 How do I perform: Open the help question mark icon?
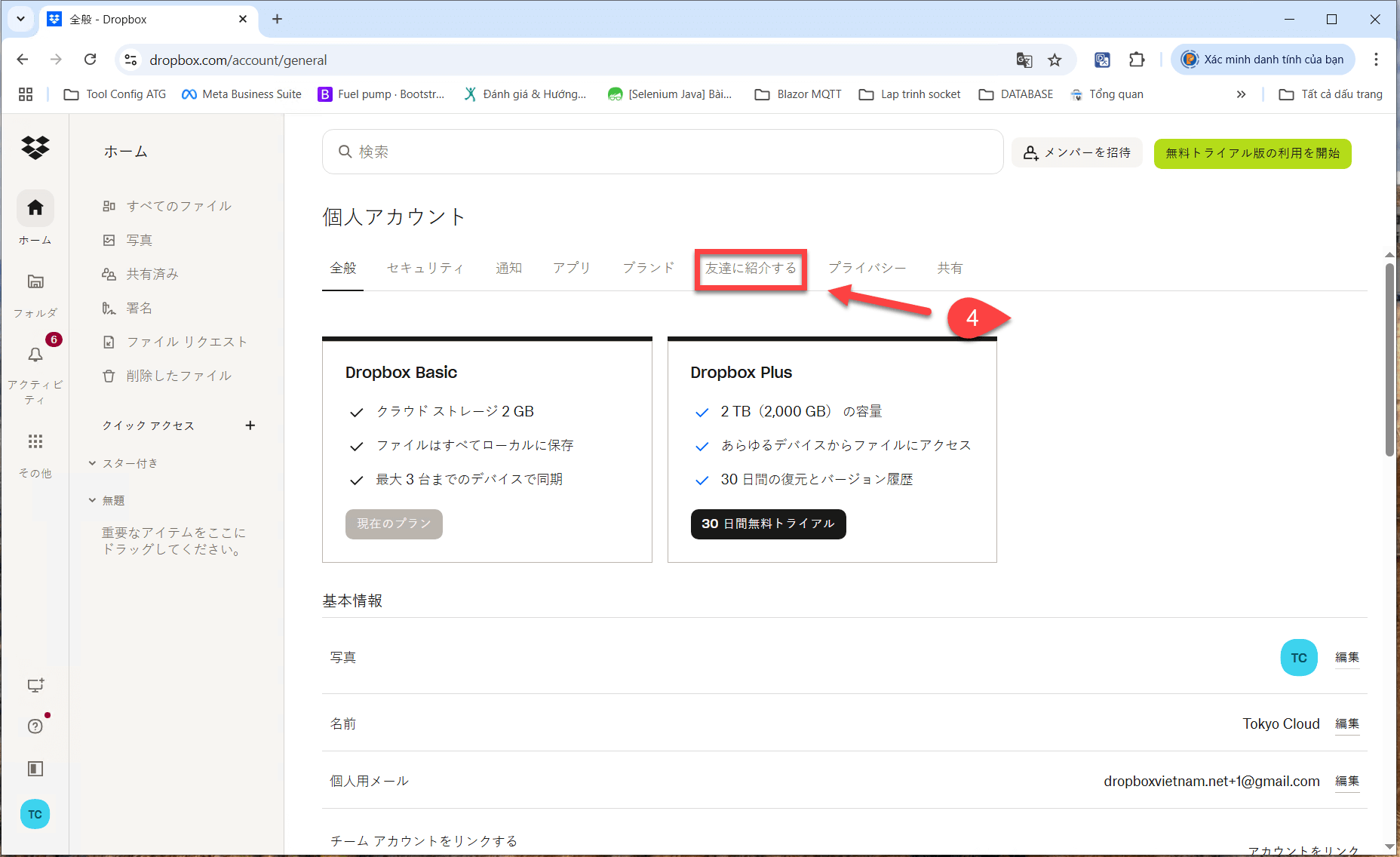35,726
